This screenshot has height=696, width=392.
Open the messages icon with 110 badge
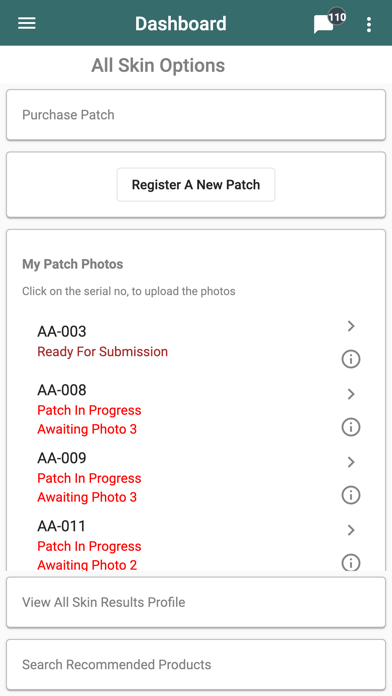(x=329, y=21)
